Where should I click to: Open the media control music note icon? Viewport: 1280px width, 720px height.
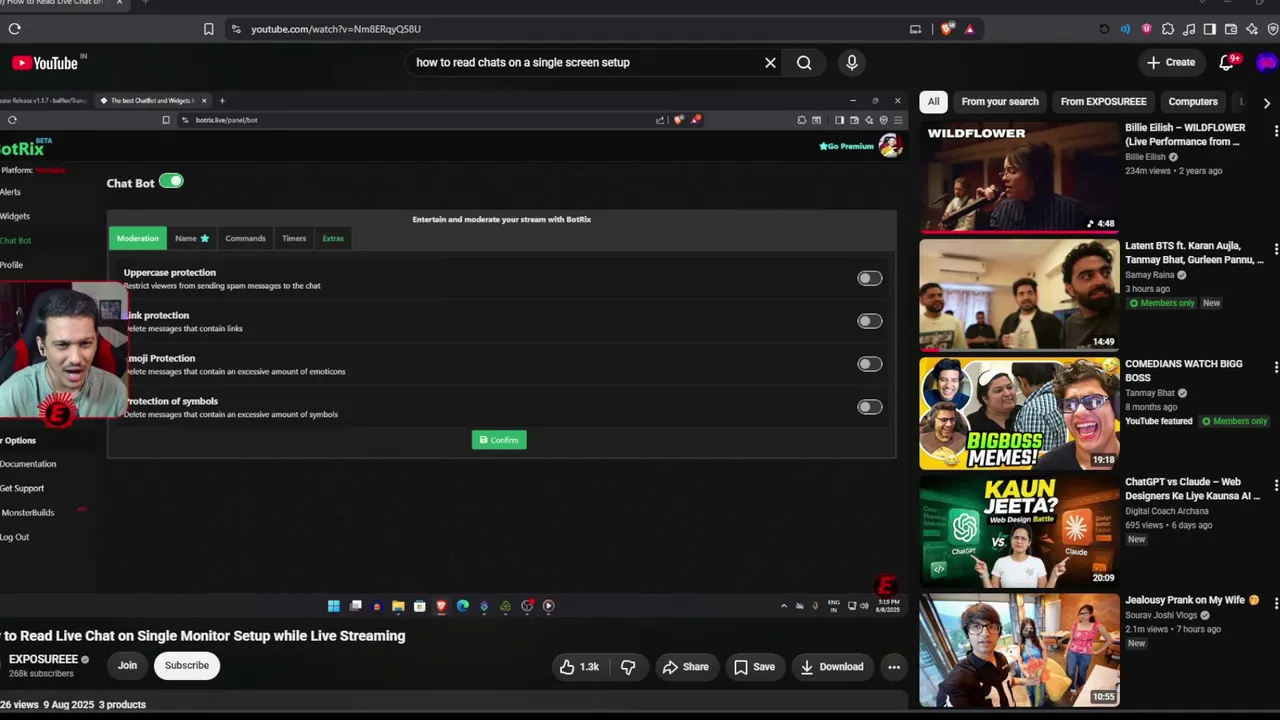(1189, 29)
